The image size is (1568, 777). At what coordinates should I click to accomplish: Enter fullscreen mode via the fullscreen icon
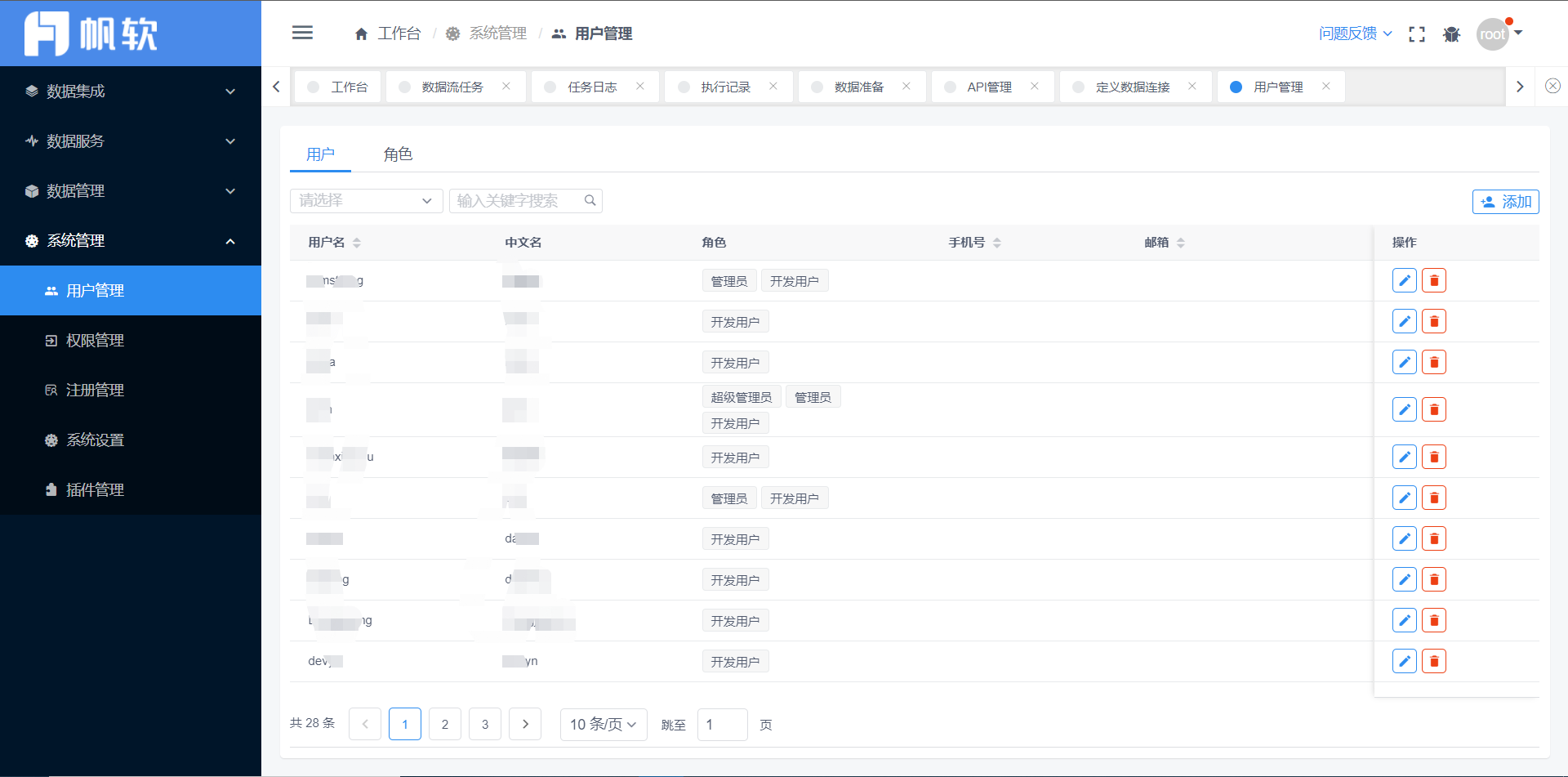pos(1417,34)
